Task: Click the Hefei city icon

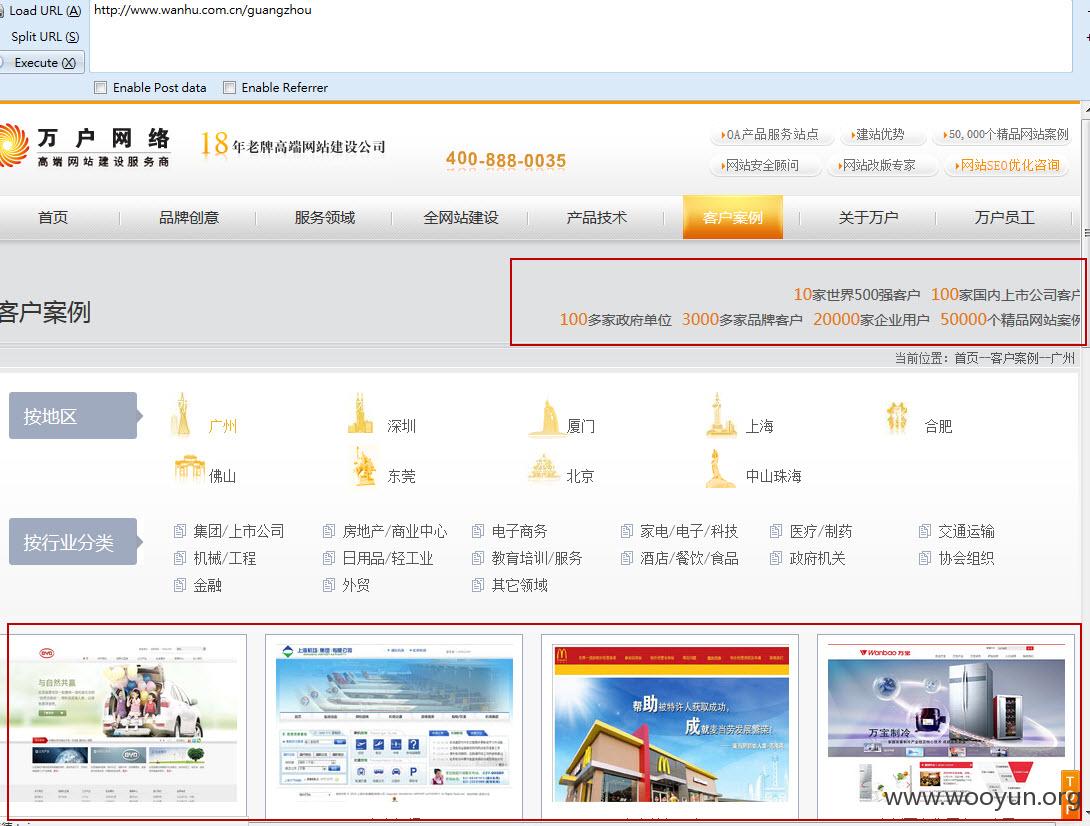Action: point(897,417)
